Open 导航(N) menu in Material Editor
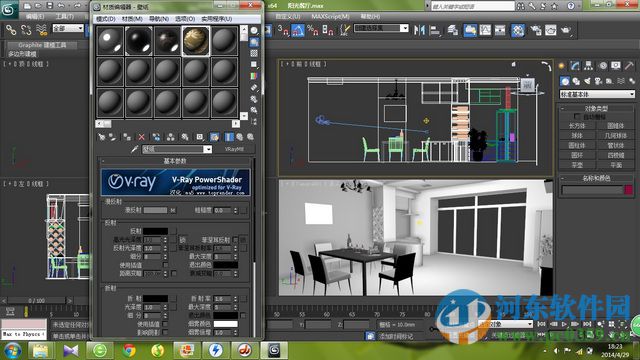The image size is (640, 360). (159, 19)
